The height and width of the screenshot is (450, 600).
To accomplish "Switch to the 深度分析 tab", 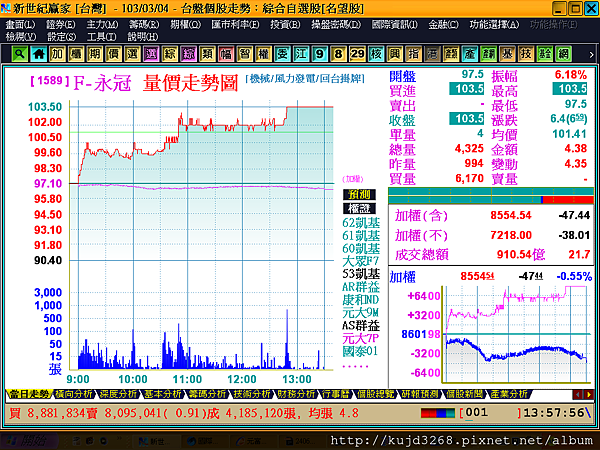I will click(118, 394).
